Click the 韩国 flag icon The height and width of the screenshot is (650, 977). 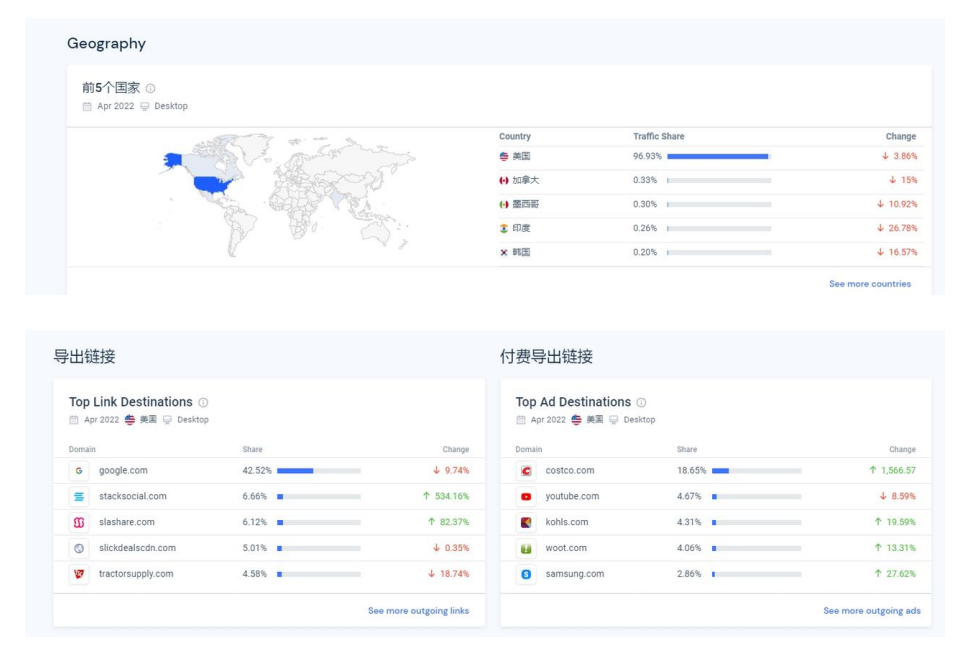click(x=503, y=252)
